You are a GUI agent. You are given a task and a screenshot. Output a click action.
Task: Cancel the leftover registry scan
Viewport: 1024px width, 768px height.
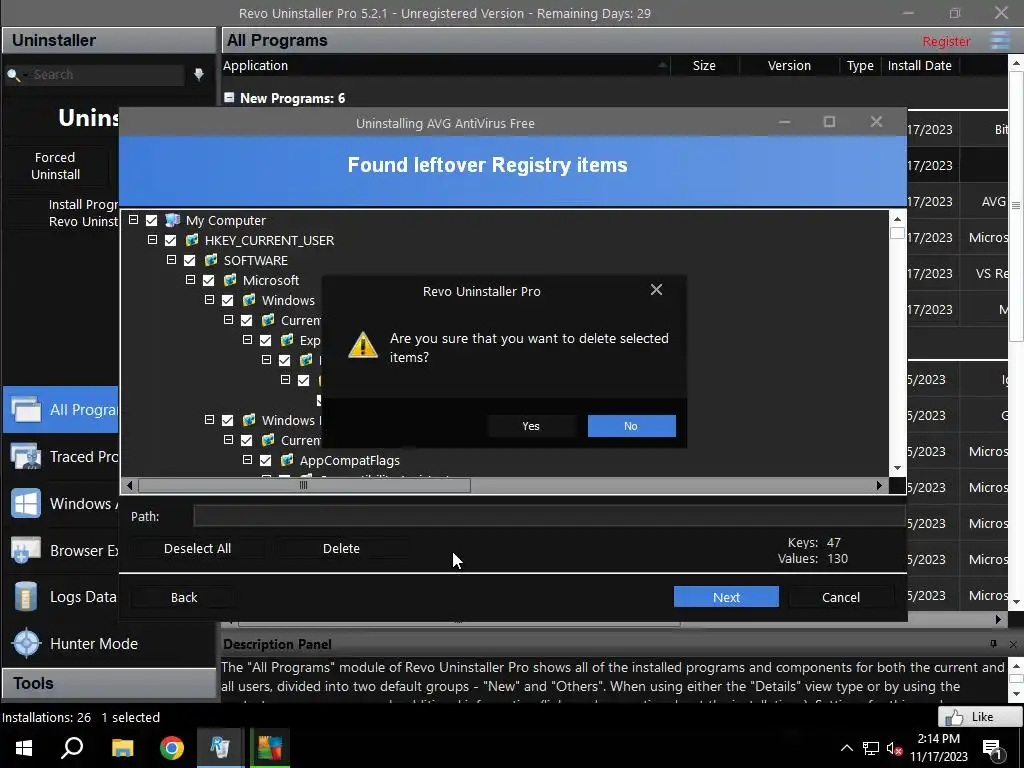[840, 597]
